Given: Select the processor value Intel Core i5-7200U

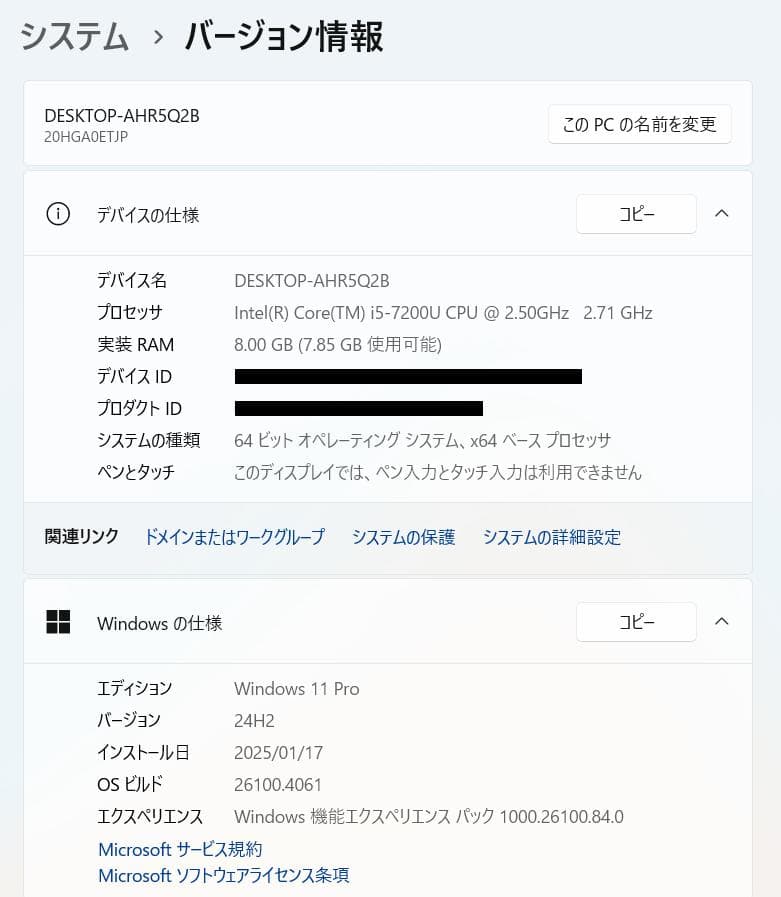Looking at the screenshot, I should pos(443,313).
